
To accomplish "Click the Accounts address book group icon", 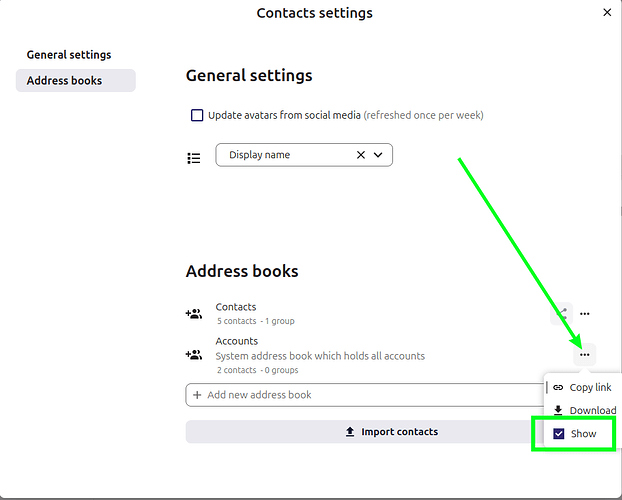I will [x=194, y=355].
